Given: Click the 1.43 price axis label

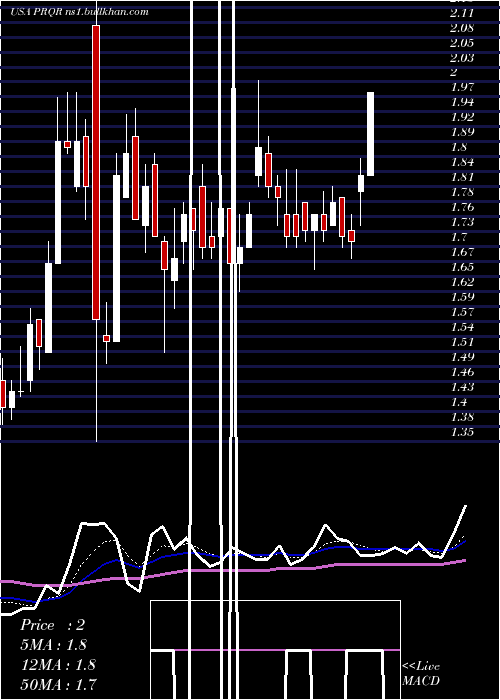Looking at the screenshot, I should click(x=462, y=387).
